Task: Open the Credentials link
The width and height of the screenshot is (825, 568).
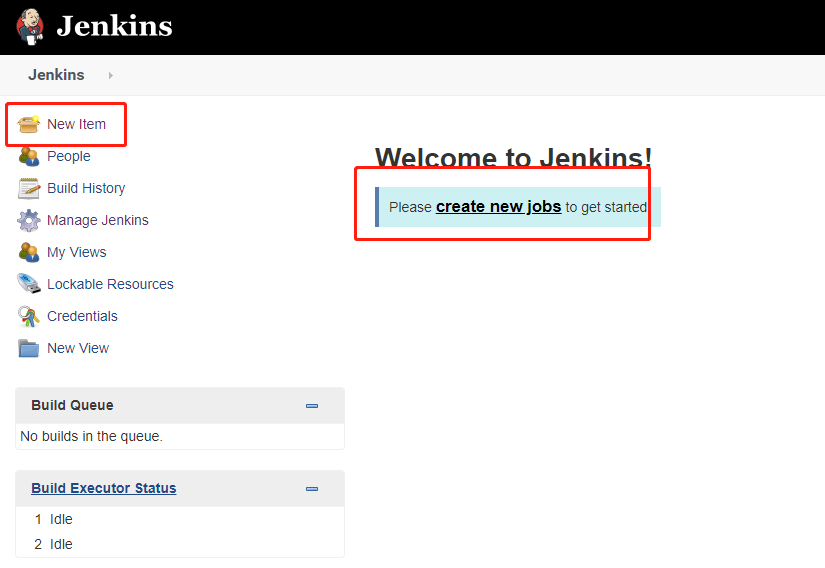Action: pyautogui.click(x=83, y=316)
